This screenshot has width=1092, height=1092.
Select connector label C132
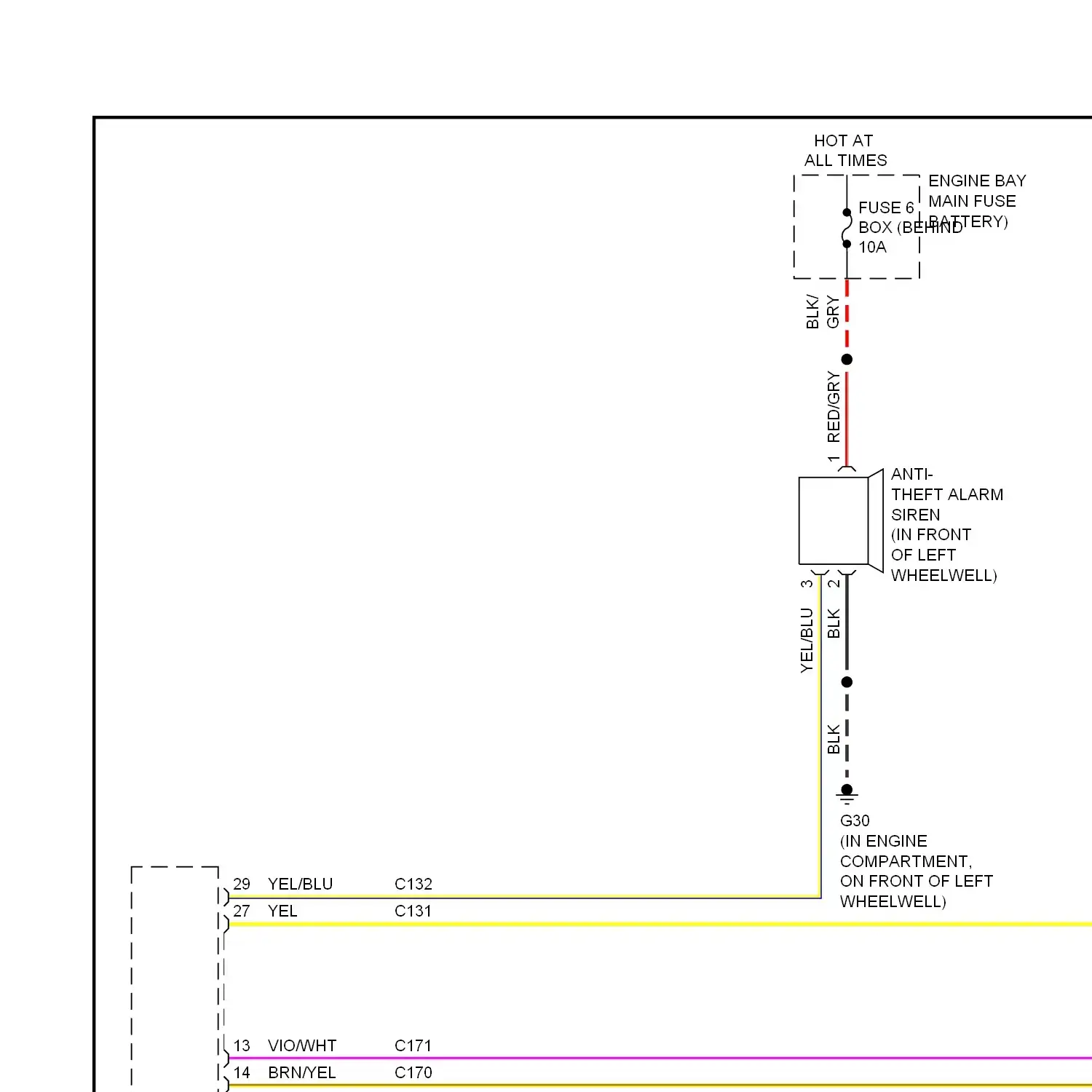click(414, 884)
